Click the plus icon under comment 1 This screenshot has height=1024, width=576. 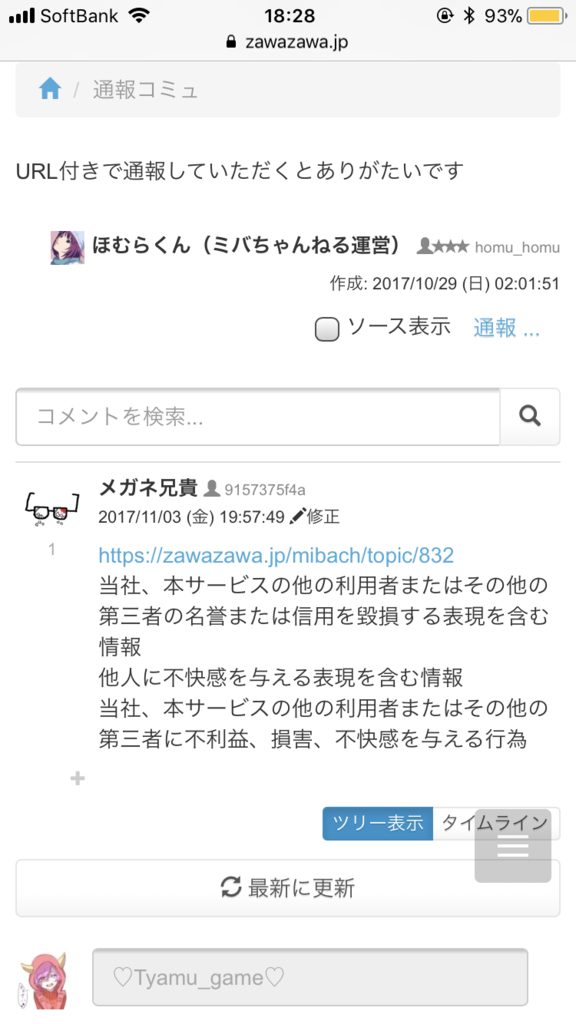[78, 778]
